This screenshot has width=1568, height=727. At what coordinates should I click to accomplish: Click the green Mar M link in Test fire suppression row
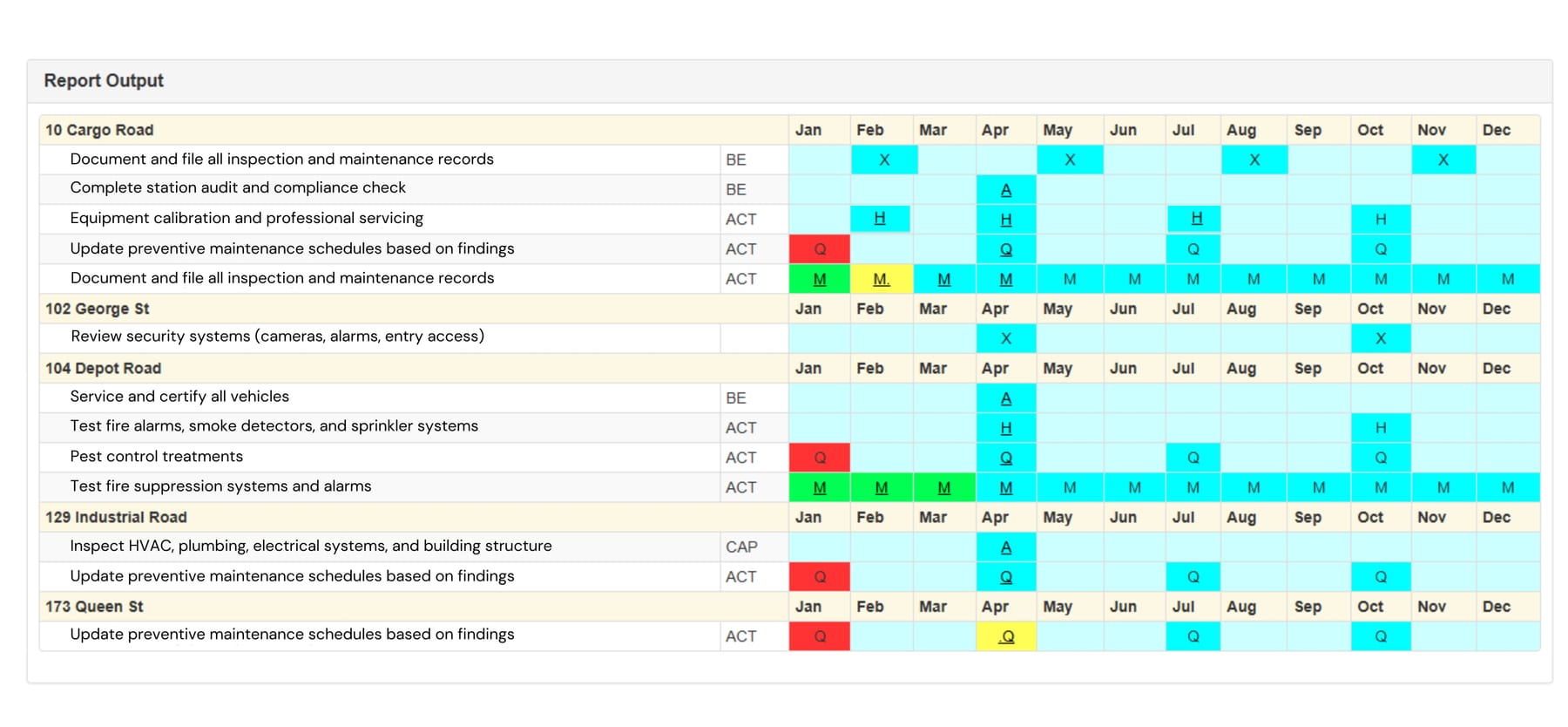(944, 487)
